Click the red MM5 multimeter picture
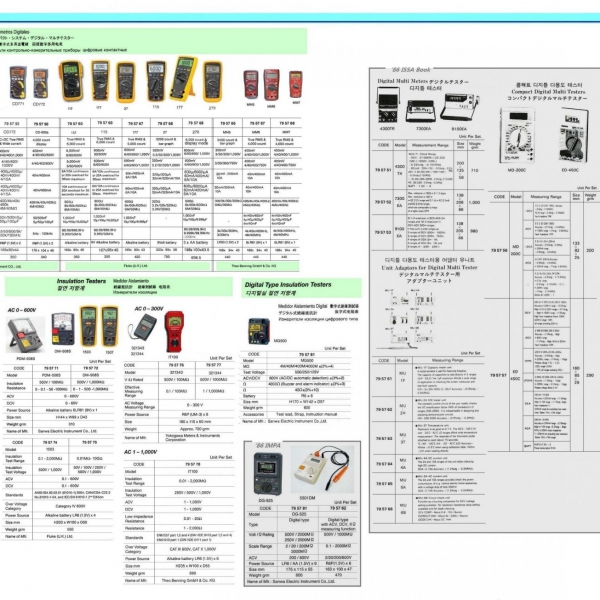600x600 pixels. [x=251, y=84]
